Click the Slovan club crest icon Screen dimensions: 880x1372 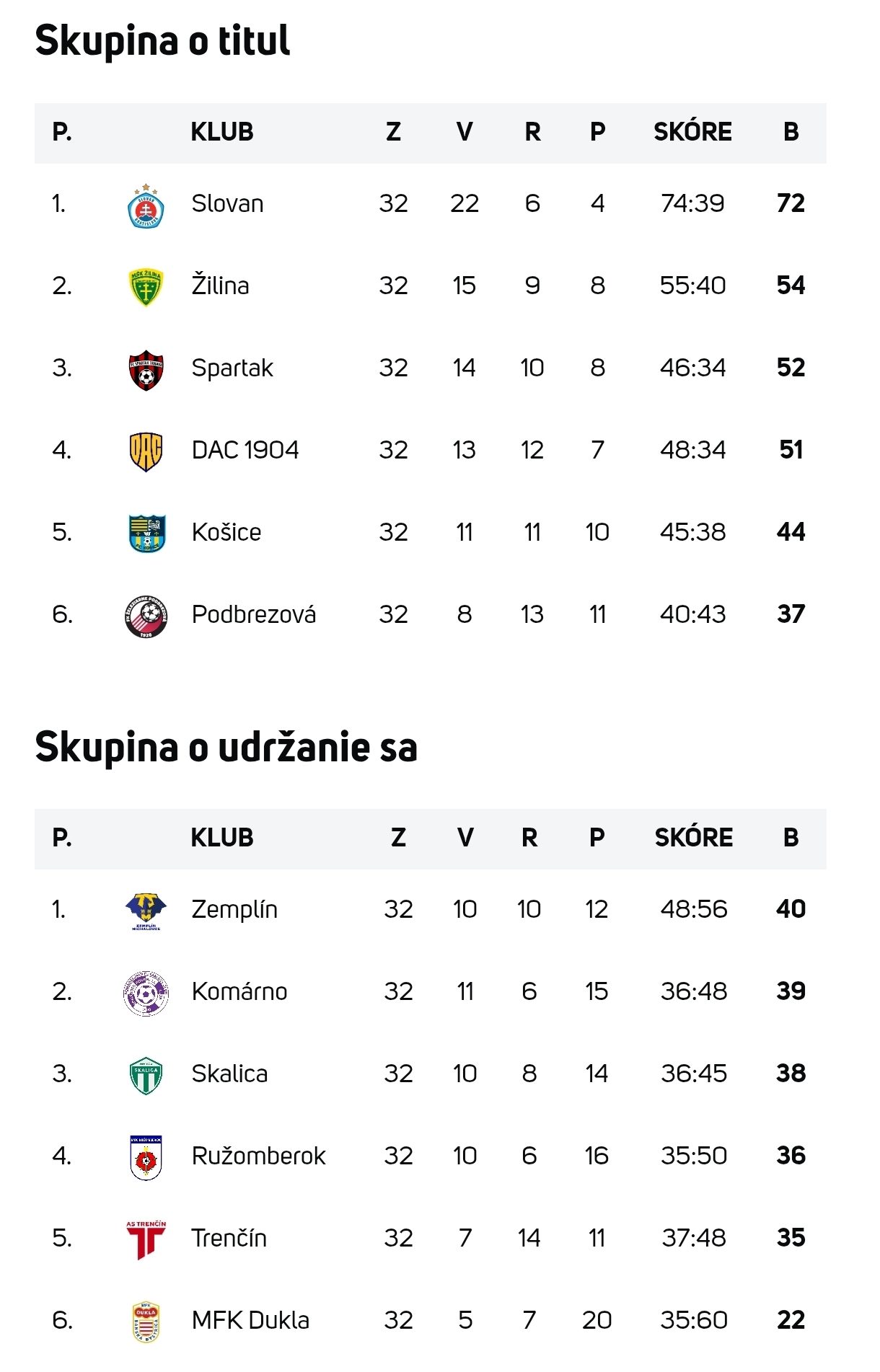[x=146, y=205]
